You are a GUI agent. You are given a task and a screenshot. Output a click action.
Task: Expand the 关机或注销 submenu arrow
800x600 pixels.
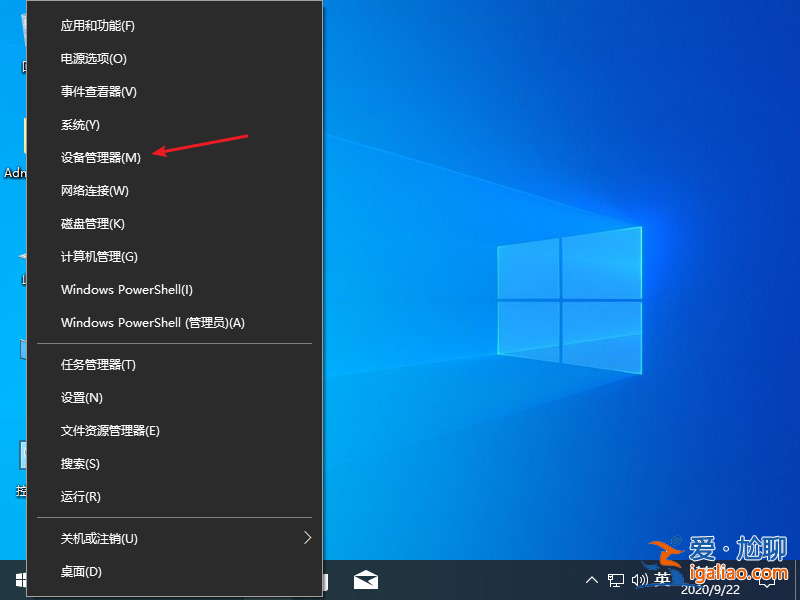point(308,538)
